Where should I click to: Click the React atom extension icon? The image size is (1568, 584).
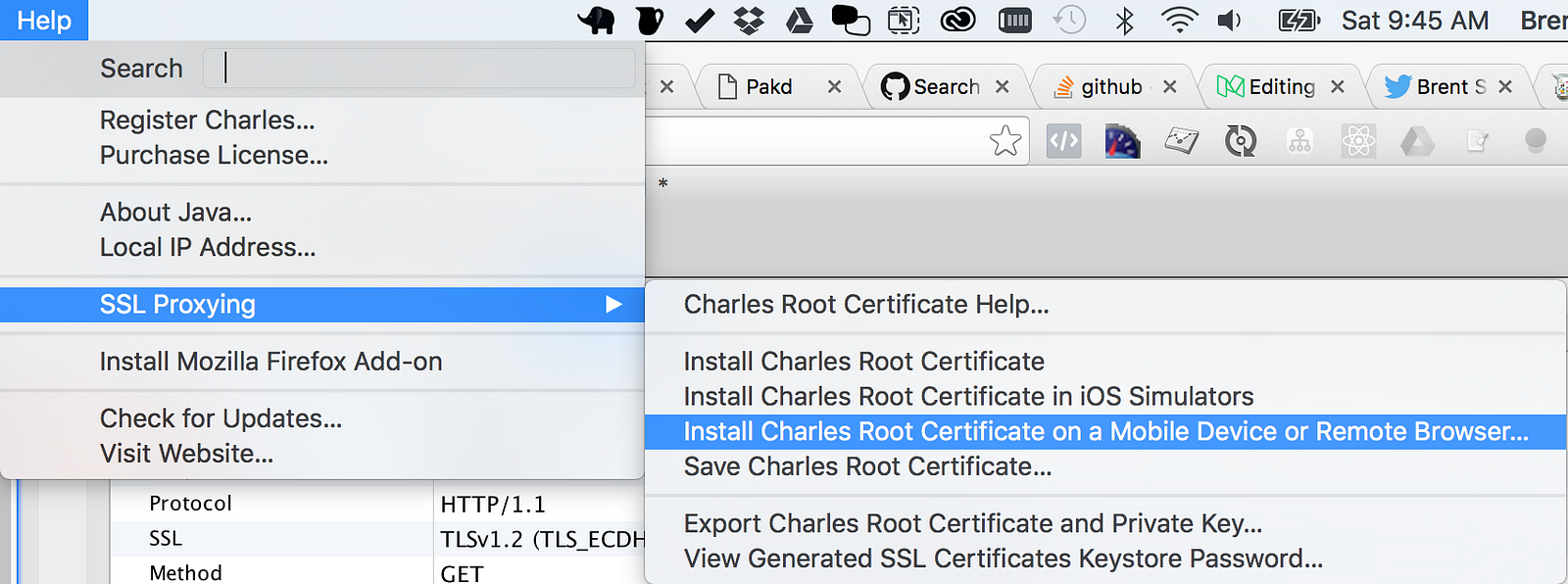[1358, 141]
